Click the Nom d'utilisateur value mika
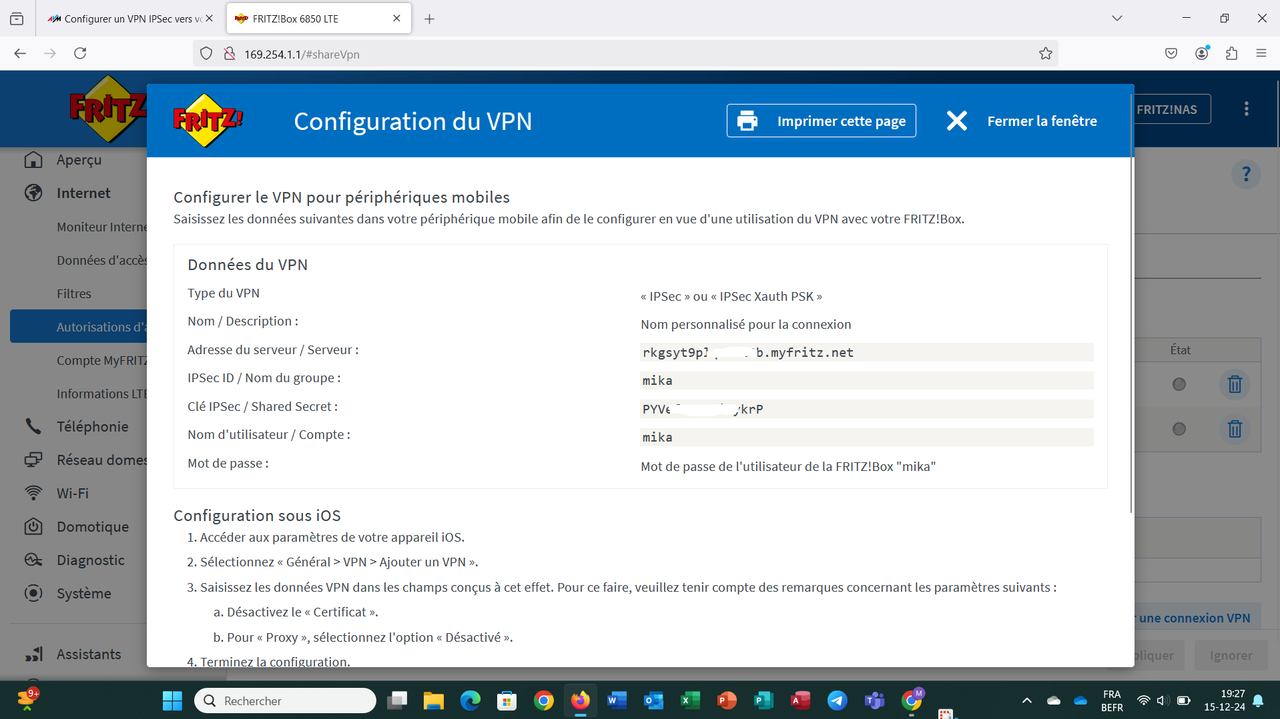Image resolution: width=1280 pixels, height=719 pixels. (867, 437)
